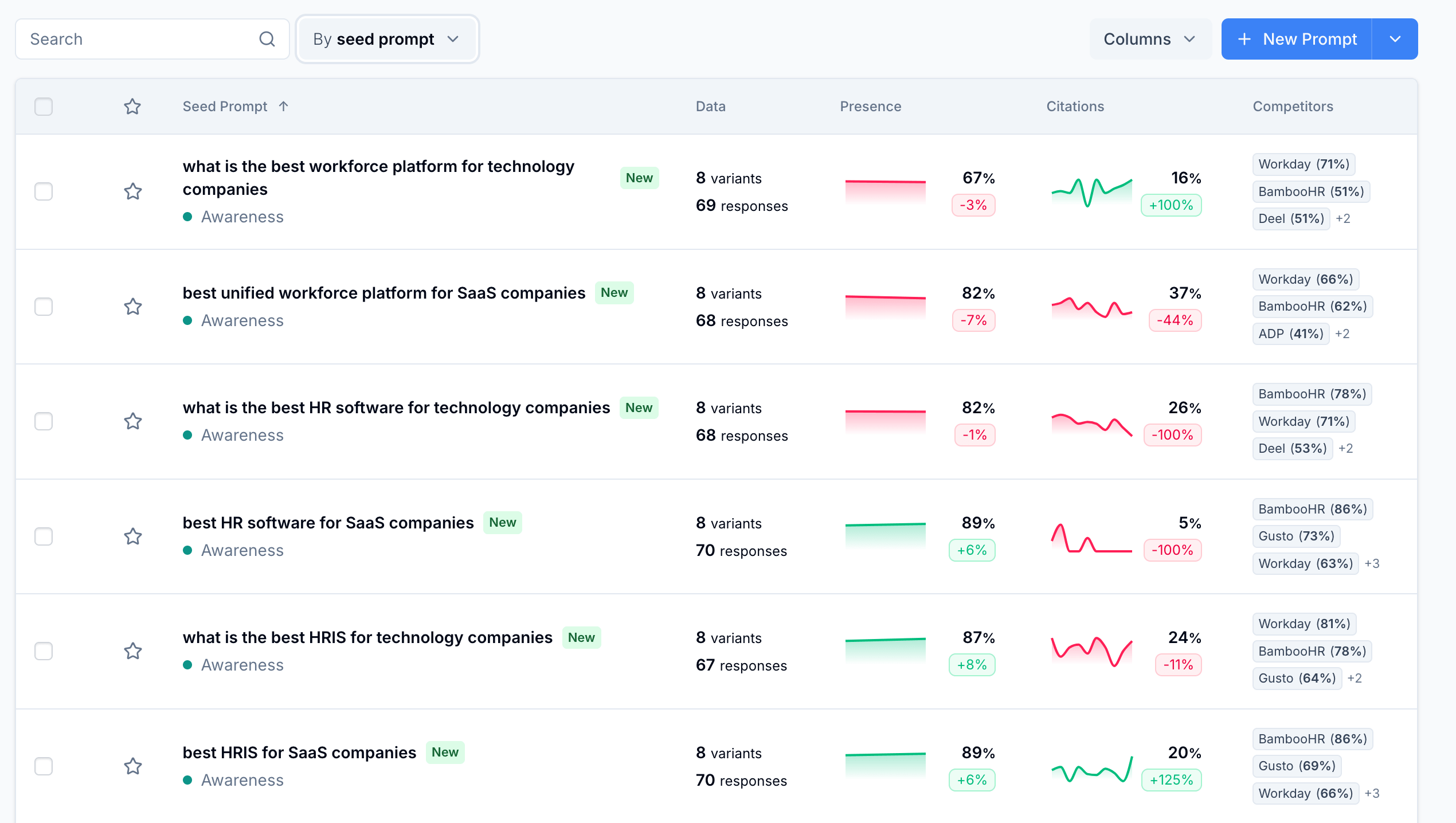The image size is (1456, 823).
Task: Check the 'best HR software for technology companies' row
Action: coord(44,421)
